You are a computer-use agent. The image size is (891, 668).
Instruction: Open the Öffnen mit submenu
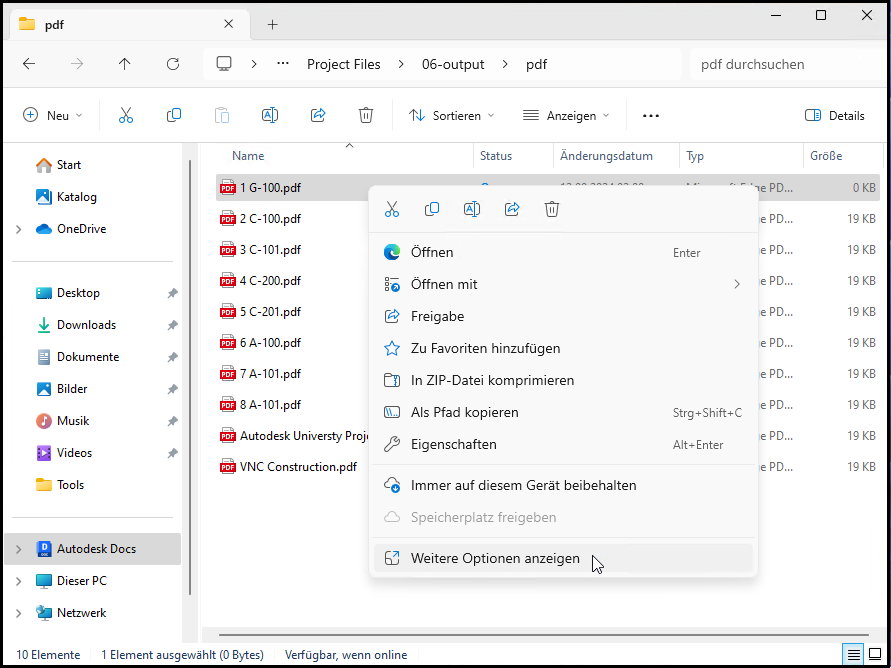pos(563,284)
